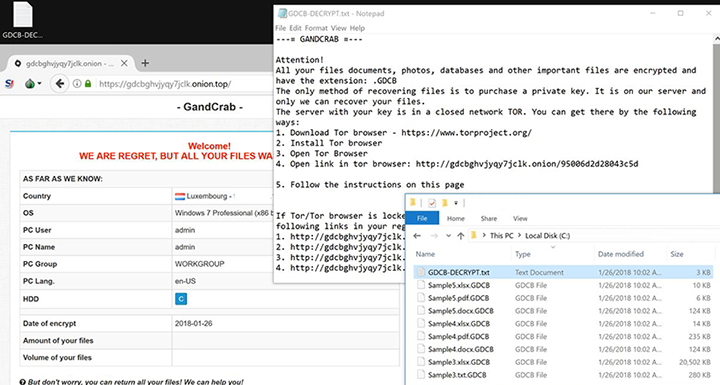Select Sample4.pdf.GDCB file

[x=458, y=337]
